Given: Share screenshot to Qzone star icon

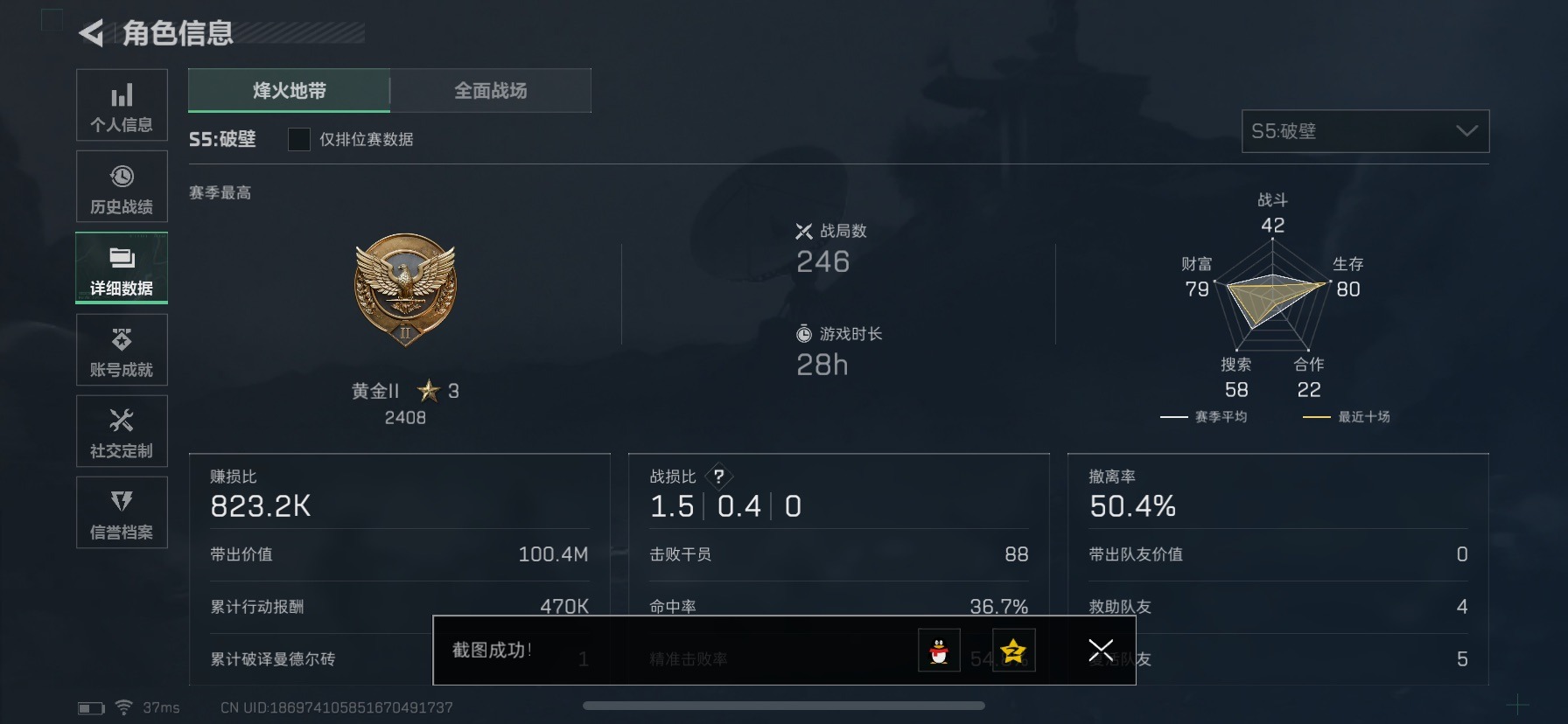Looking at the screenshot, I should pyautogui.click(x=1013, y=651).
